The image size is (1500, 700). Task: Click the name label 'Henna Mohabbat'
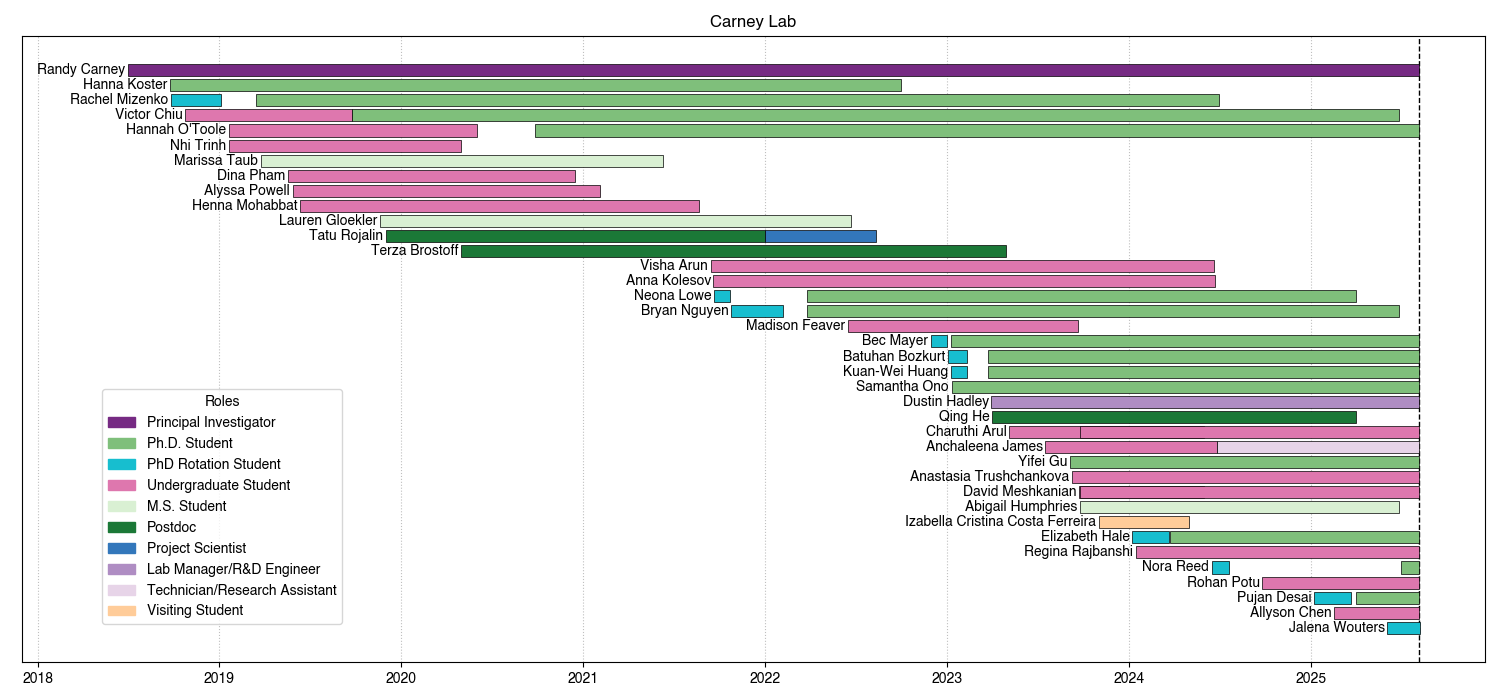point(245,206)
